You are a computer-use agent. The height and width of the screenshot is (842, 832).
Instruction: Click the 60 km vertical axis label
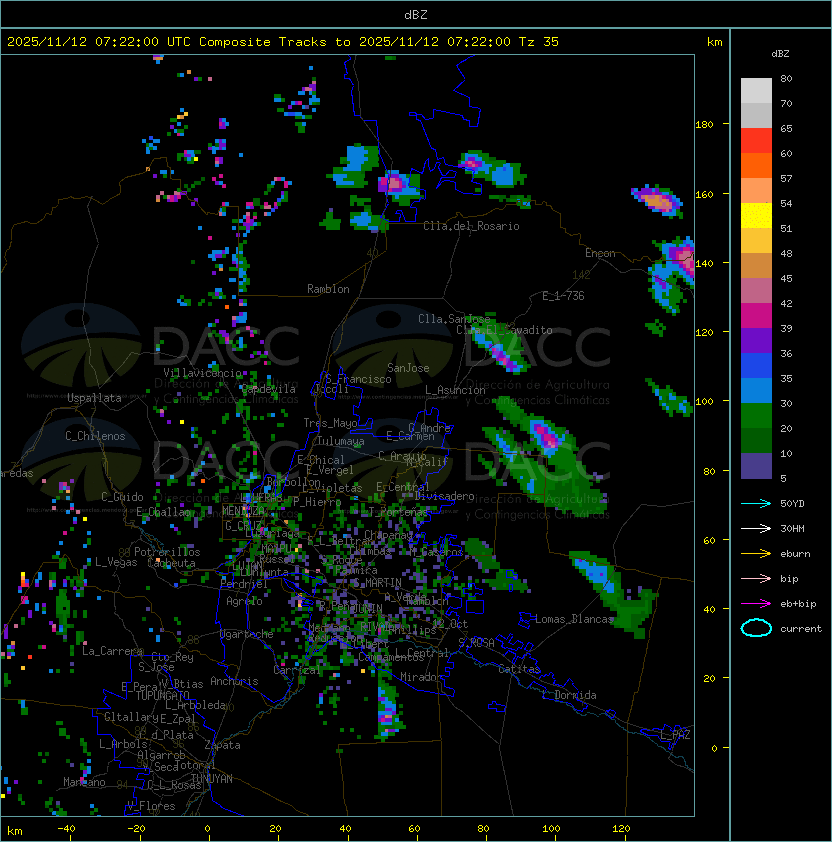coord(709,540)
